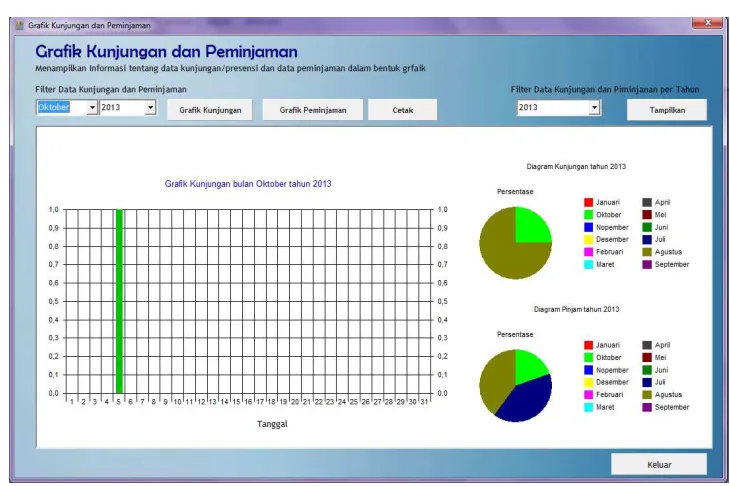Click the Cetak print button
The width and height of the screenshot is (730, 486).
click(403, 110)
